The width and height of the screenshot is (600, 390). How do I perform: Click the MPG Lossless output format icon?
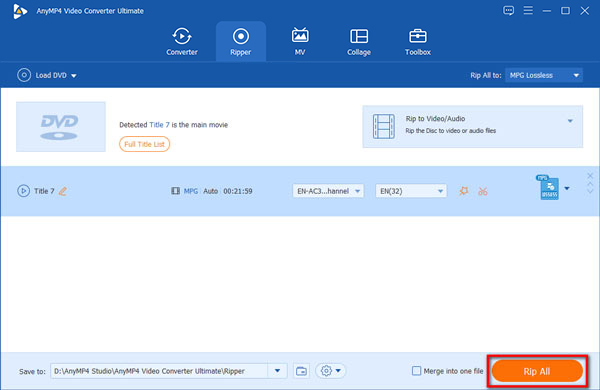549,187
